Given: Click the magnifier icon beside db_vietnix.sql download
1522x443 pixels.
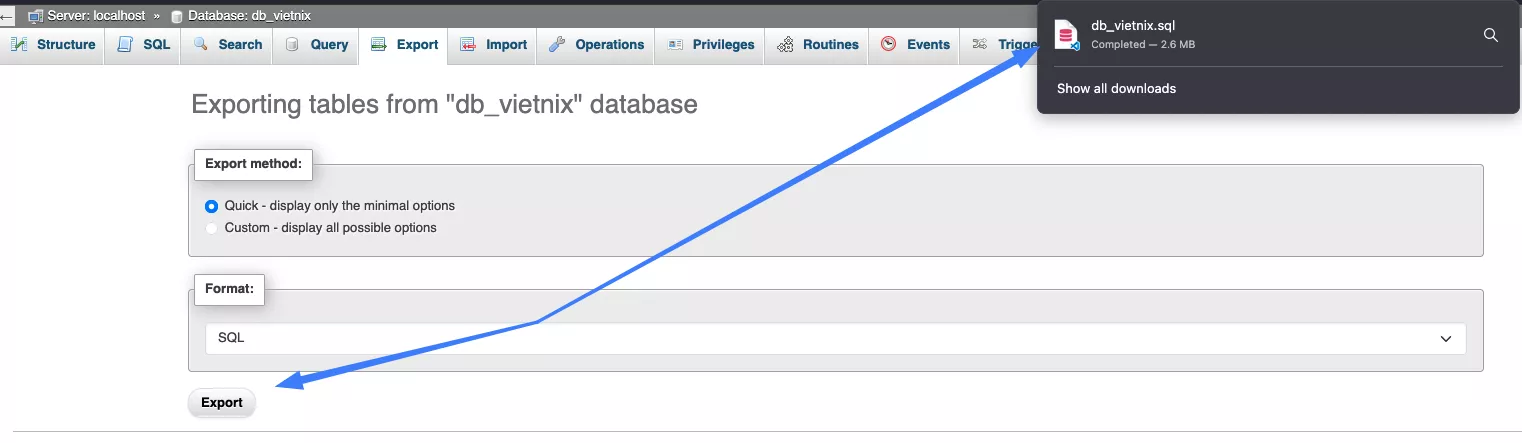Looking at the screenshot, I should 1490,35.
